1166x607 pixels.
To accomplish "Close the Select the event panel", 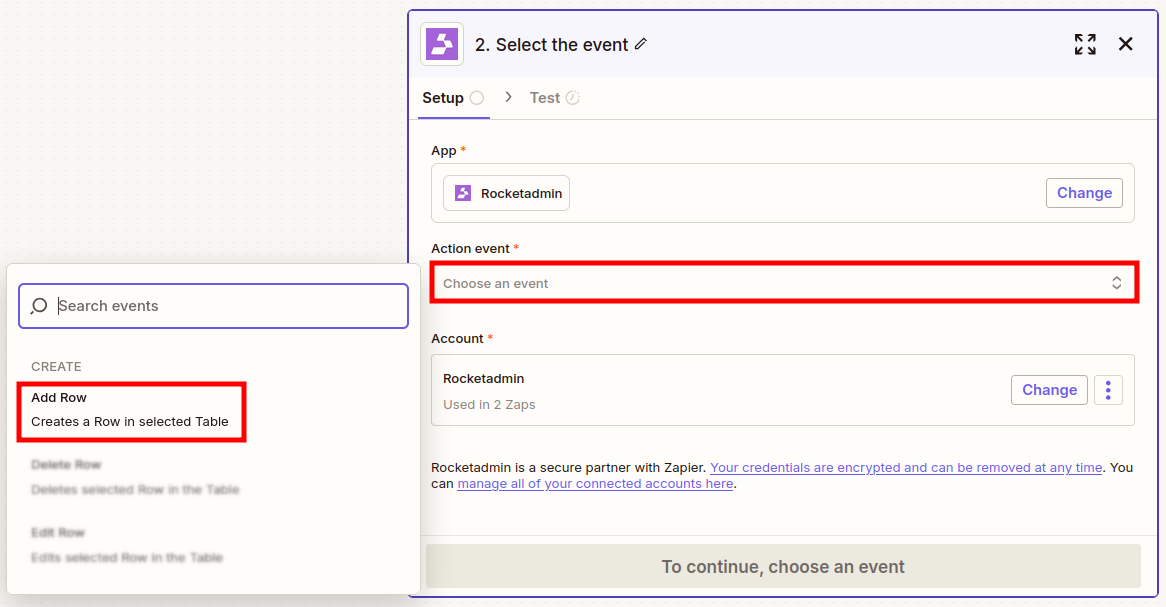I will [x=1125, y=44].
